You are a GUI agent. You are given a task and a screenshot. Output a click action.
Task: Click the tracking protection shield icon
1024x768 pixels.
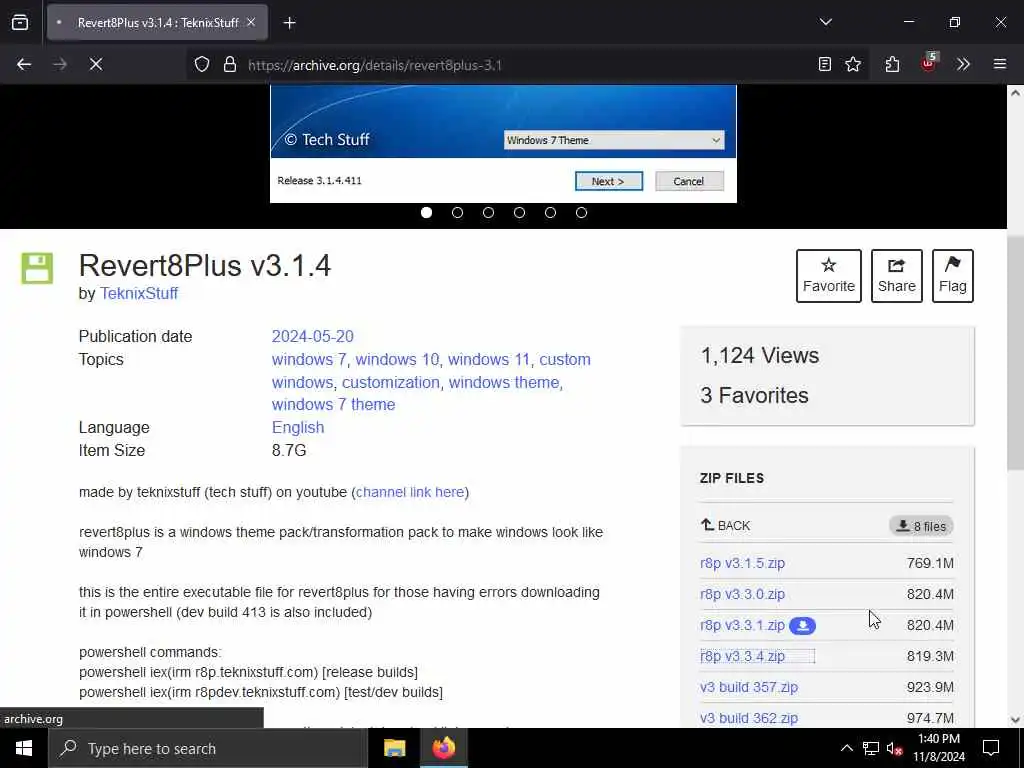pyautogui.click(x=202, y=64)
